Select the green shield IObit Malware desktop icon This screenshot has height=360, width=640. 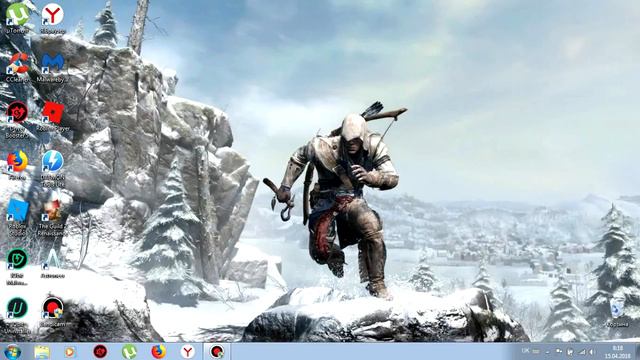[17, 266]
